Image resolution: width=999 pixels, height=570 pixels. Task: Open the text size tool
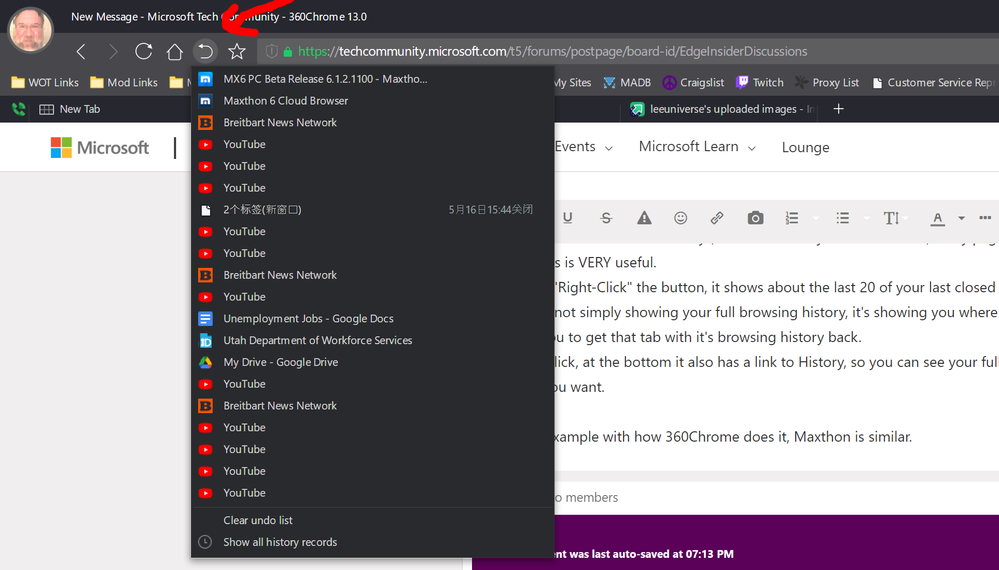(891, 218)
